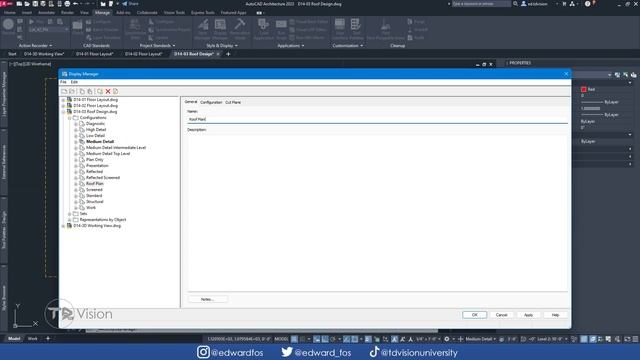
Task: Click the Name input field containing Roof Plan
Action: pos(377,119)
